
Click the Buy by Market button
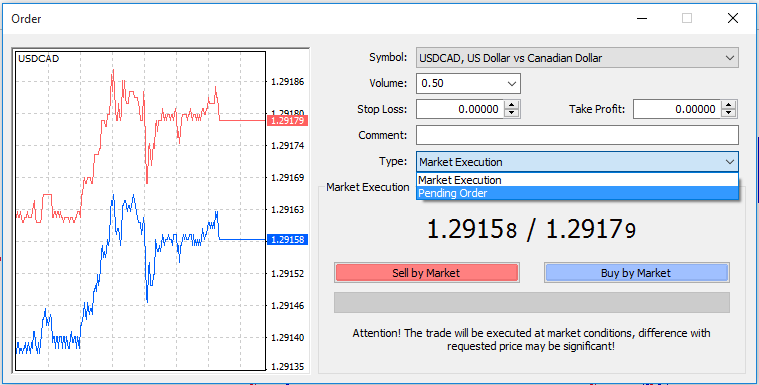[x=636, y=273]
